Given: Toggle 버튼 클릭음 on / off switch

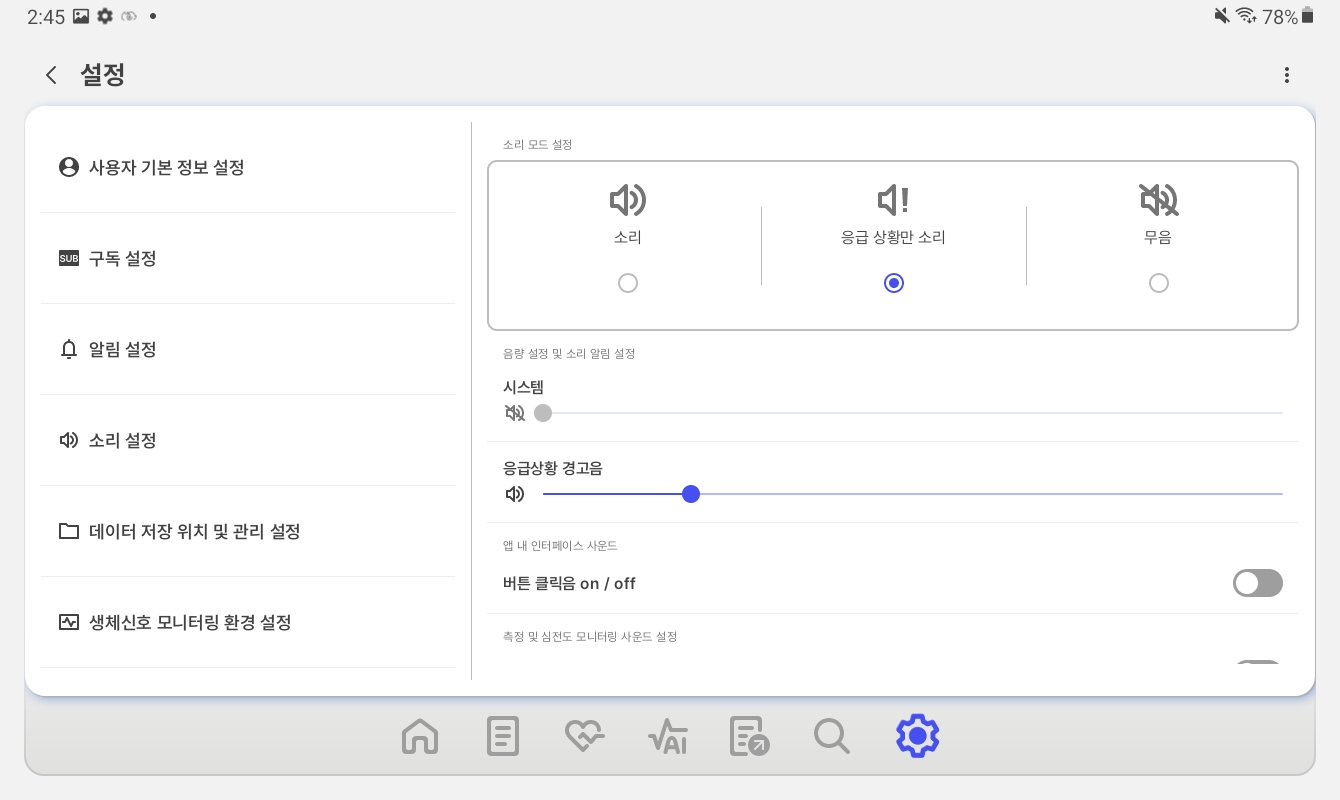Looking at the screenshot, I should point(1257,583).
